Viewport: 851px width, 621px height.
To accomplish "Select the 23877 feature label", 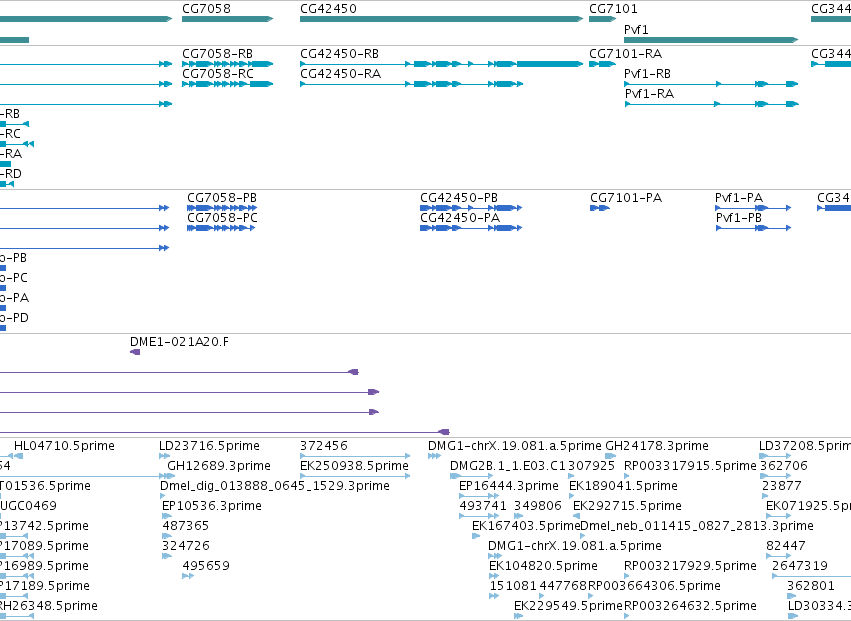I will click(x=782, y=486).
